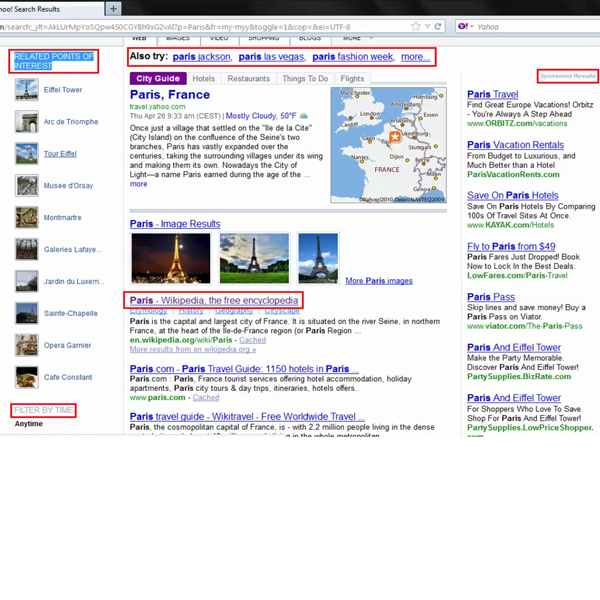Follow the Musee d'Orsay link

[x=68, y=186]
